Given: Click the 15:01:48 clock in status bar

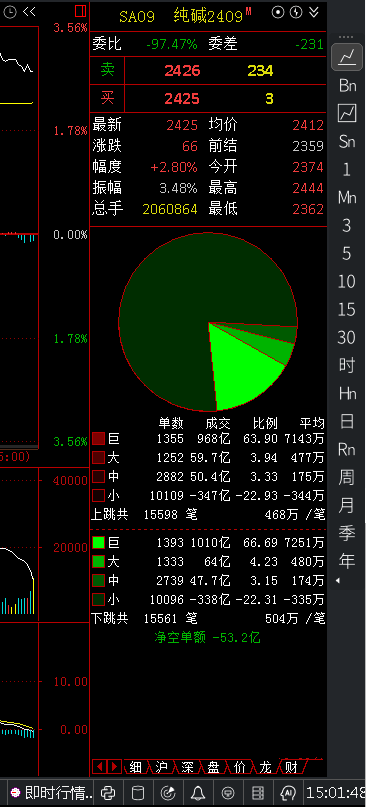Looking at the screenshot, I should click(x=336, y=793).
